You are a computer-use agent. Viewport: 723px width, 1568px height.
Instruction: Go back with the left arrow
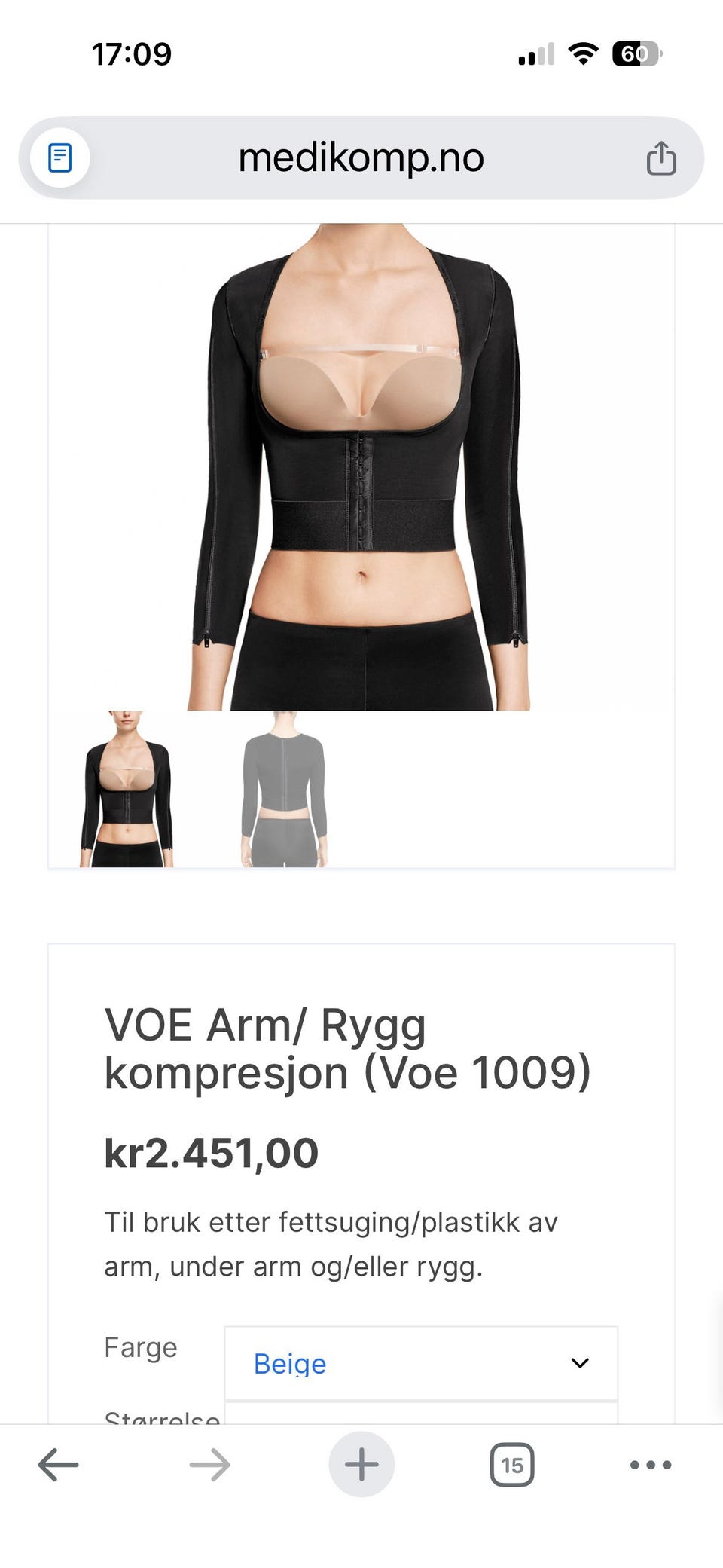click(59, 1465)
